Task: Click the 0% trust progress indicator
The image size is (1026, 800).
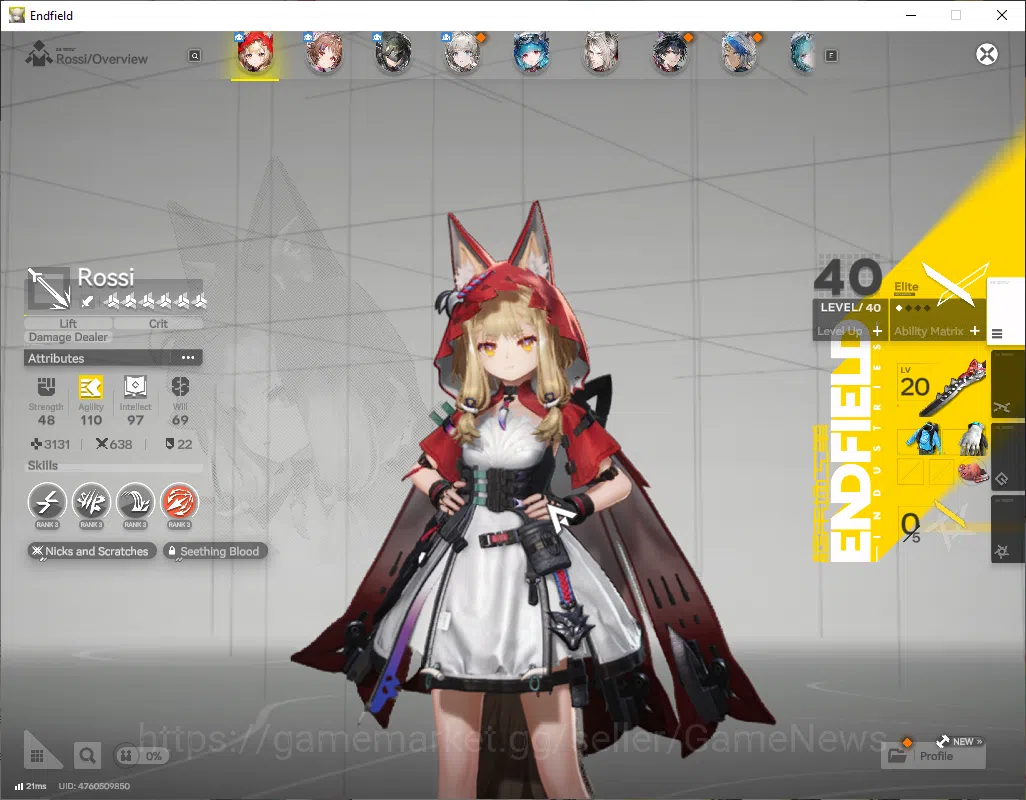Action: [141, 756]
